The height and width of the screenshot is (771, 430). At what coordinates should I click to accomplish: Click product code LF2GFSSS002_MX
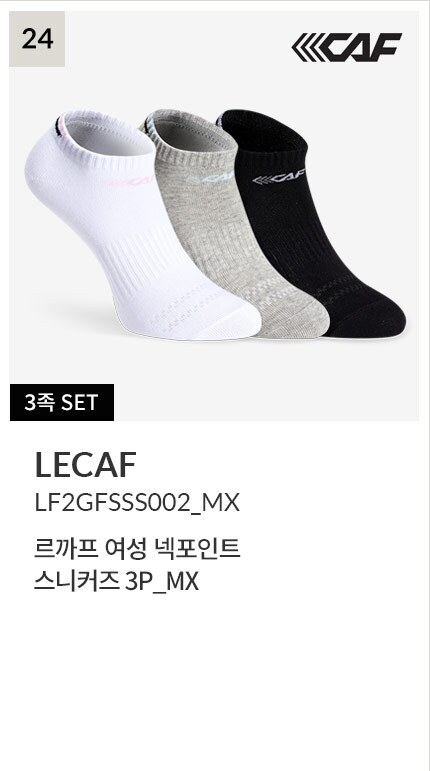click(137, 503)
